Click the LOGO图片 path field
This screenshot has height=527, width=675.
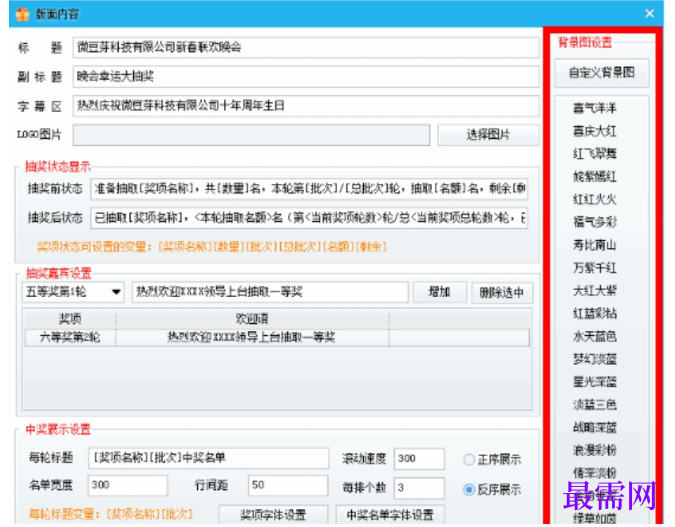pyautogui.click(x=251, y=135)
